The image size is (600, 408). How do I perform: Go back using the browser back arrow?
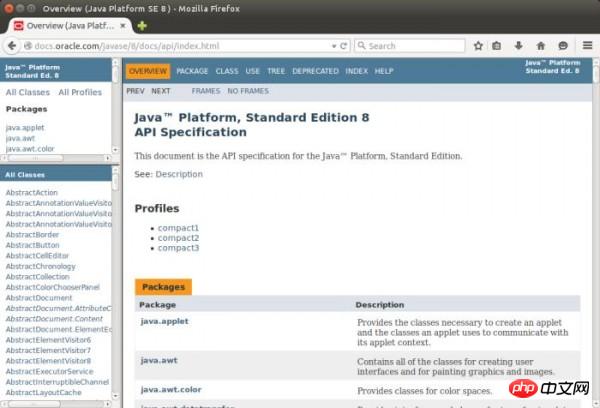click(12, 46)
